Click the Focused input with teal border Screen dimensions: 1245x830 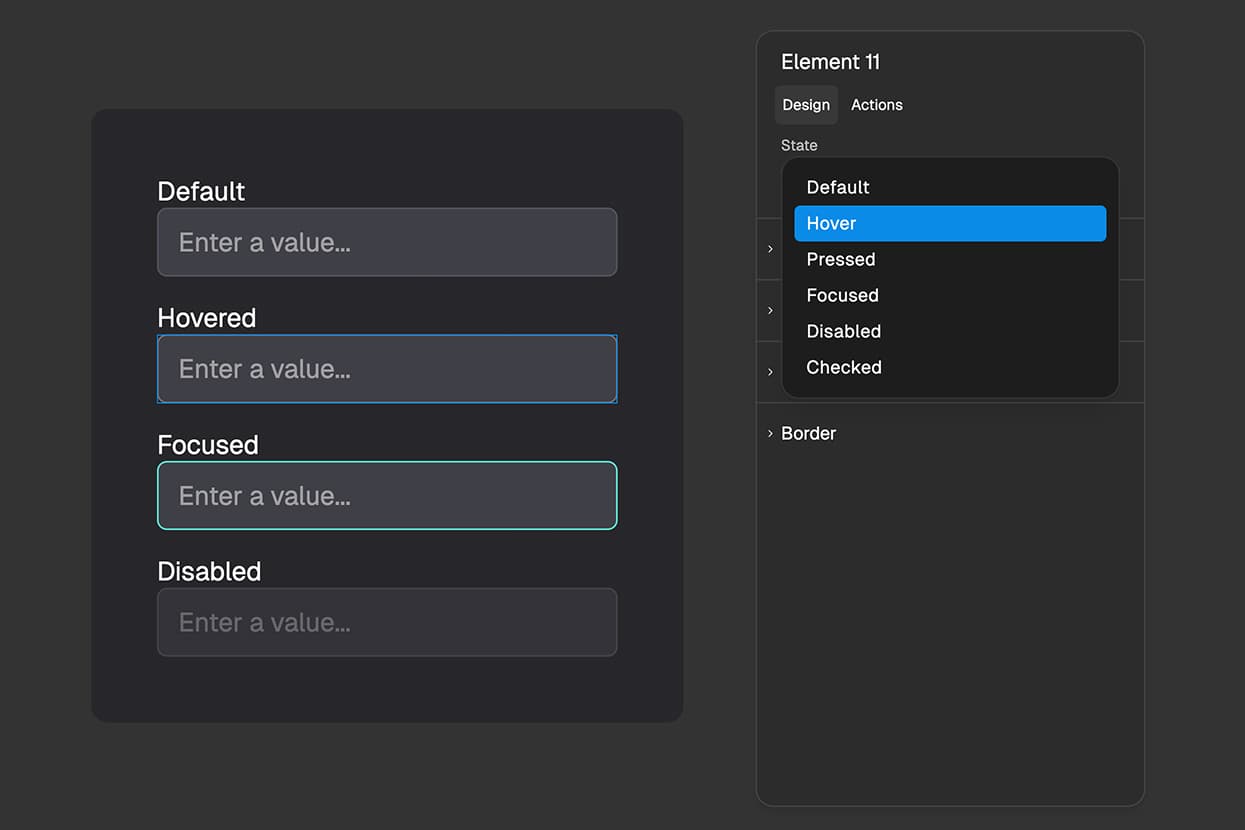pyautogui.click(x=387, y=495)
